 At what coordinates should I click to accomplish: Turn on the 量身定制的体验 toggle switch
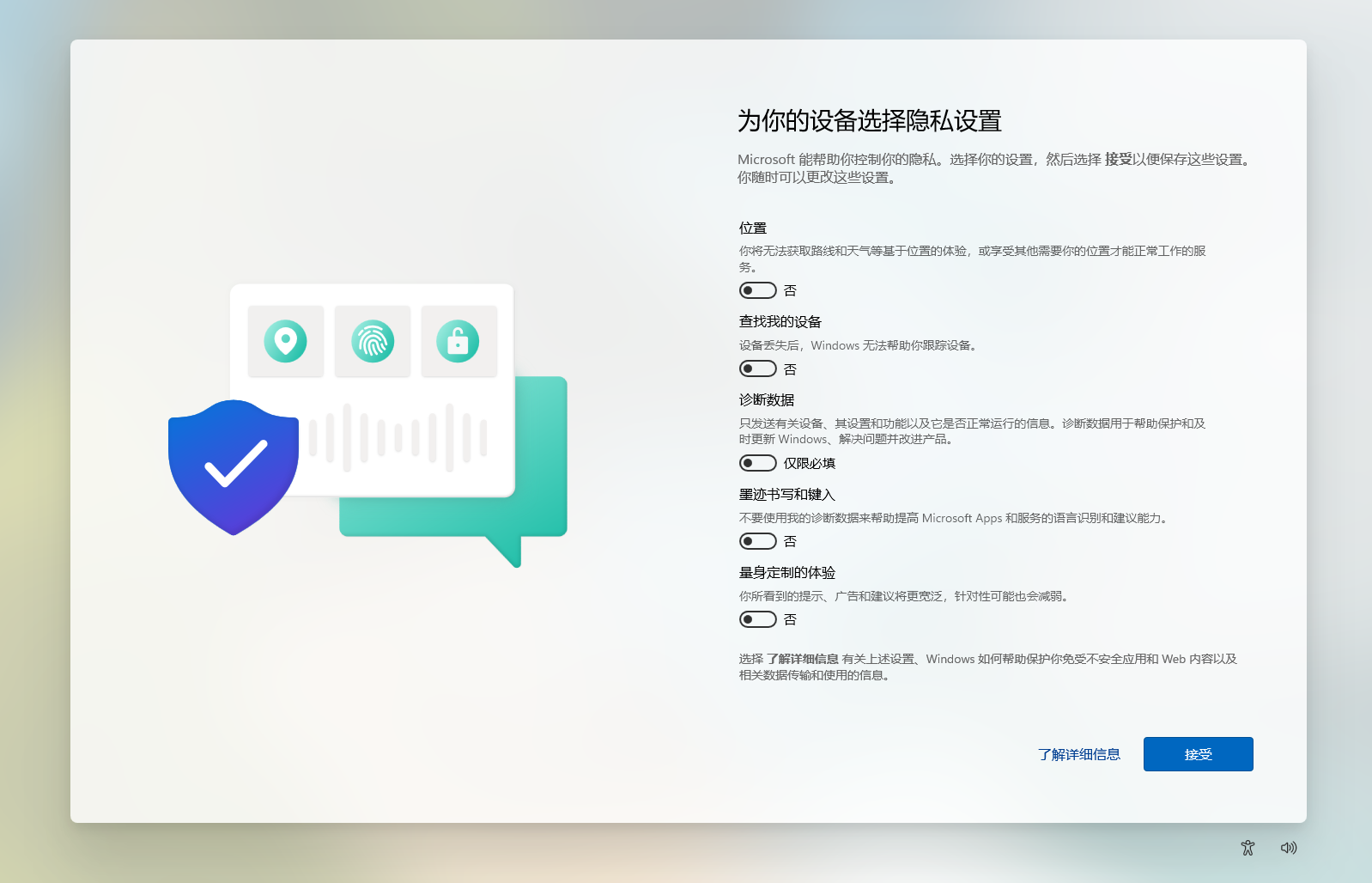(x=757, y=619)
